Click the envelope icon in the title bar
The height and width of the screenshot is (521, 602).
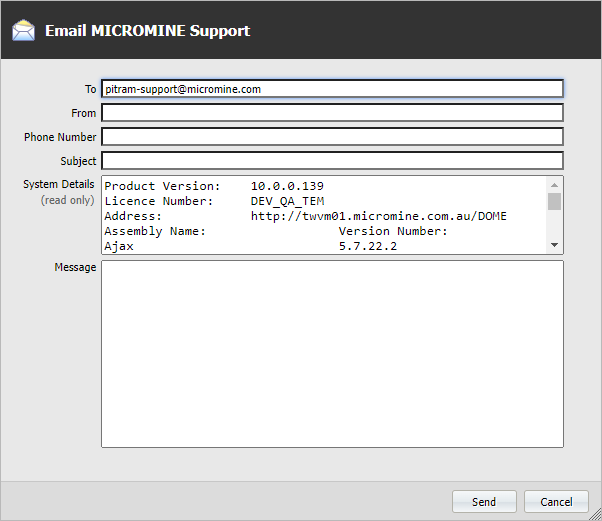23,30
